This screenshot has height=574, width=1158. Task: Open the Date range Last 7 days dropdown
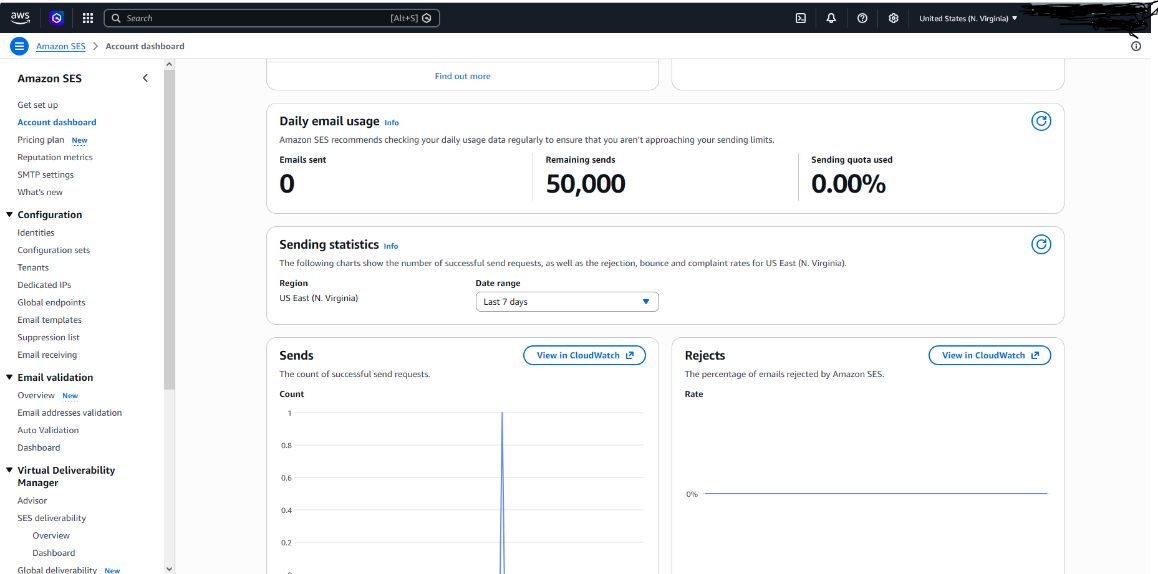tap(566, 301)
